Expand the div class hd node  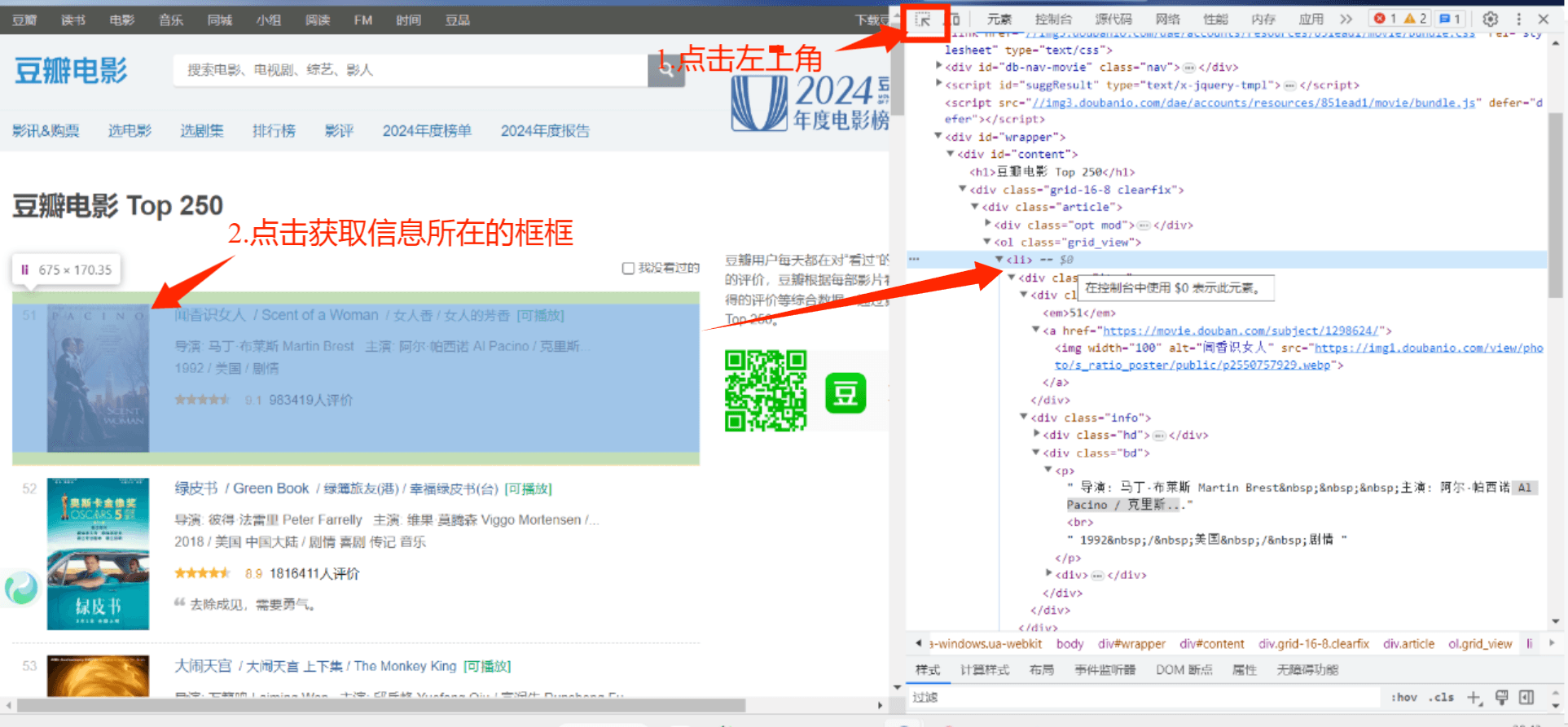click(1036, 434)
